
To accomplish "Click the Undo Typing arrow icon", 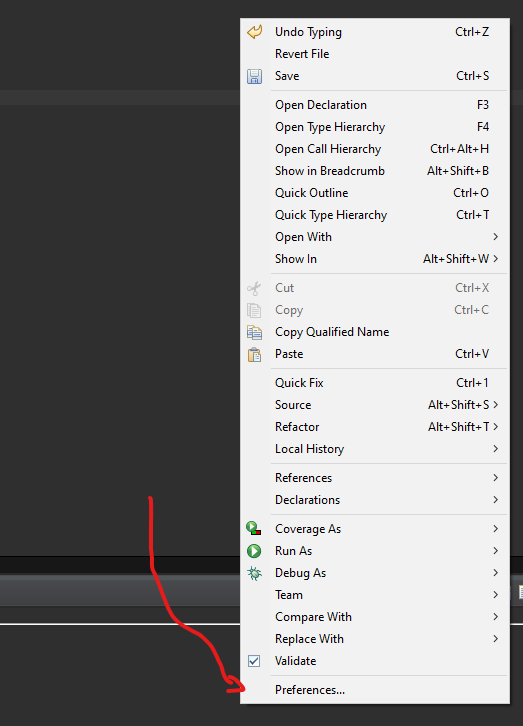I will point(255,32).
